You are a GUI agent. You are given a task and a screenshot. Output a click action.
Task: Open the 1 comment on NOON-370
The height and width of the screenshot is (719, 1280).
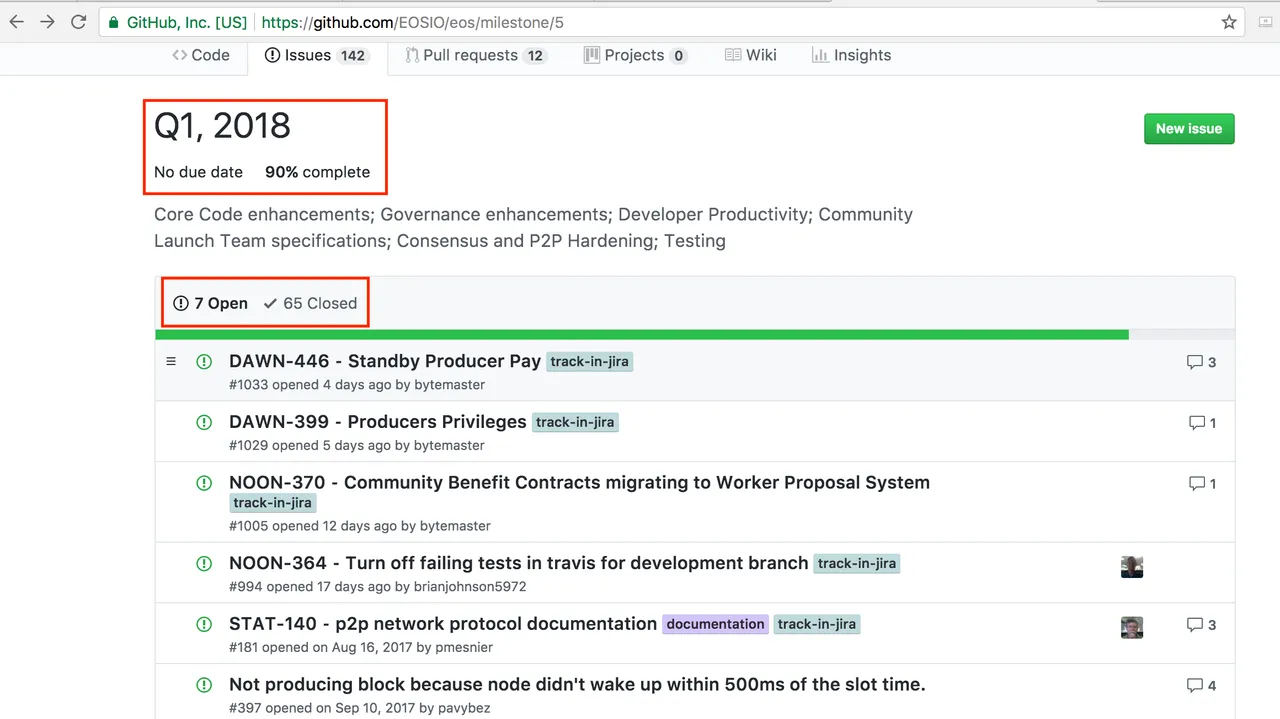[1202, 483]
